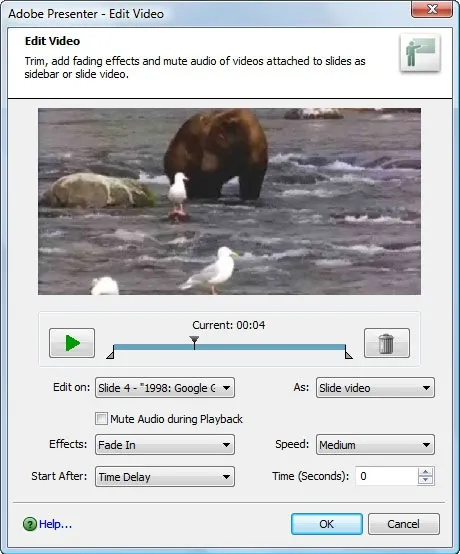The image size is (460, 554).
Task: Open the Speed Medium dropdown
Action: [x=375, y=445]
